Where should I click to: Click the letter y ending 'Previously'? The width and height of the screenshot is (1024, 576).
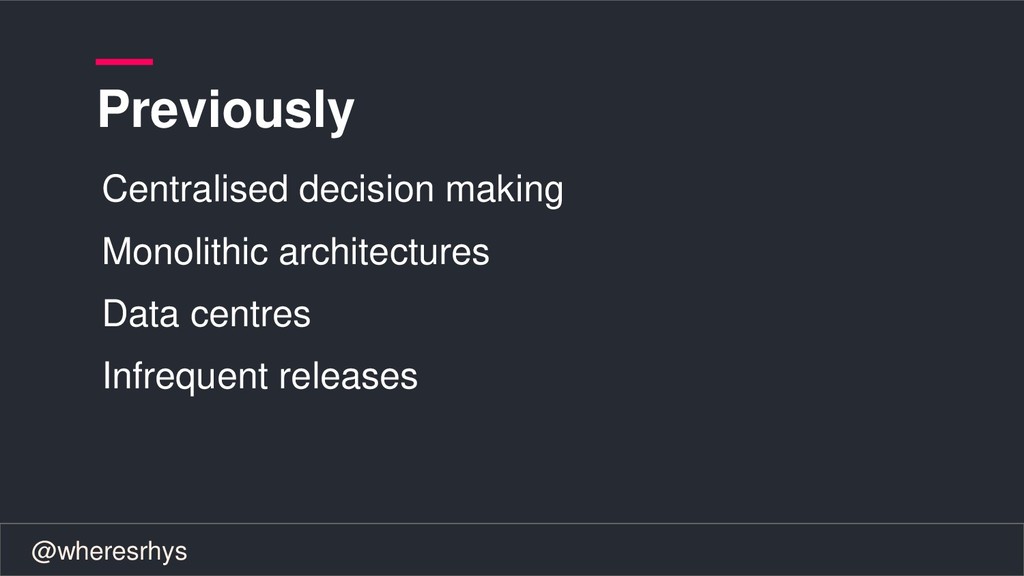click(341, 116)
